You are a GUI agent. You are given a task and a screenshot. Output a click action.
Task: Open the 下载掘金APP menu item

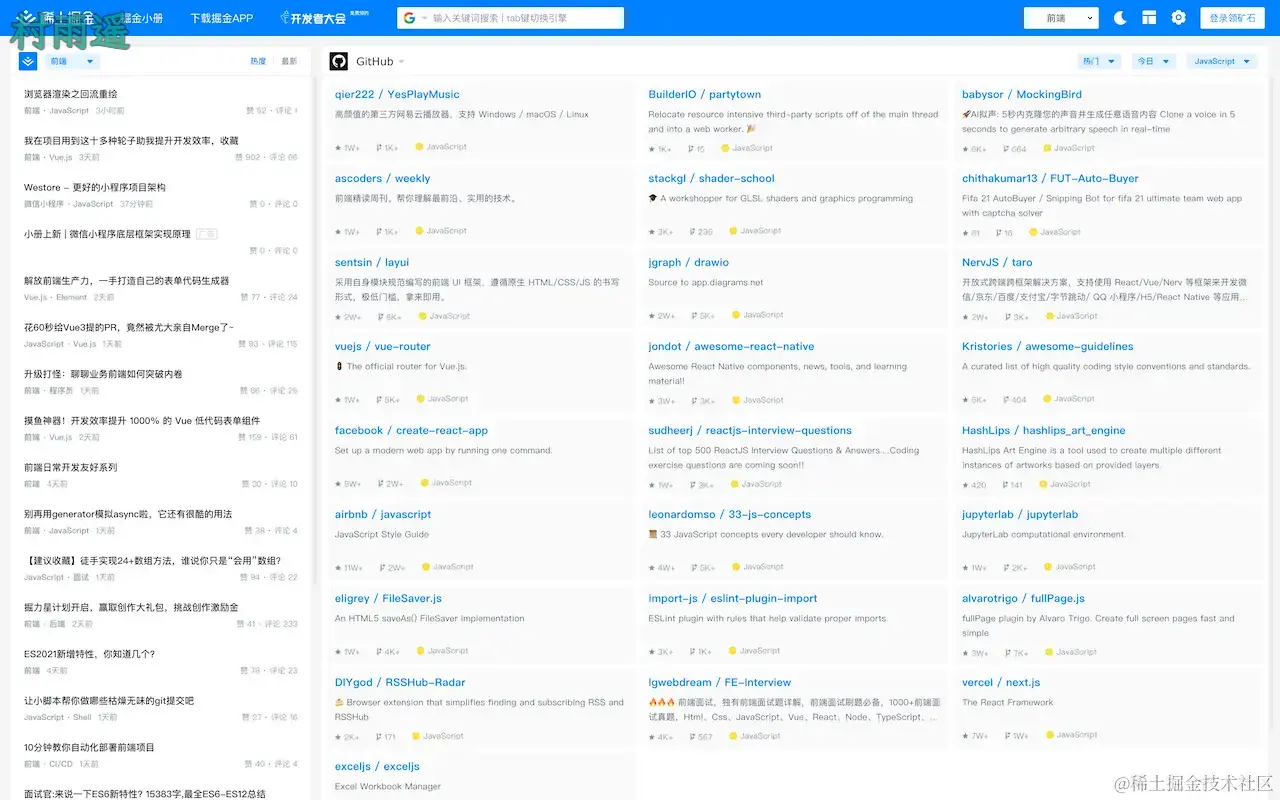(222, 18)
